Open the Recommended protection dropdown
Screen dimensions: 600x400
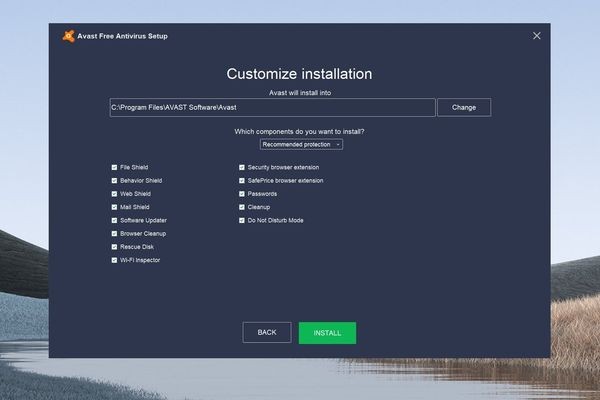(301, 144)
